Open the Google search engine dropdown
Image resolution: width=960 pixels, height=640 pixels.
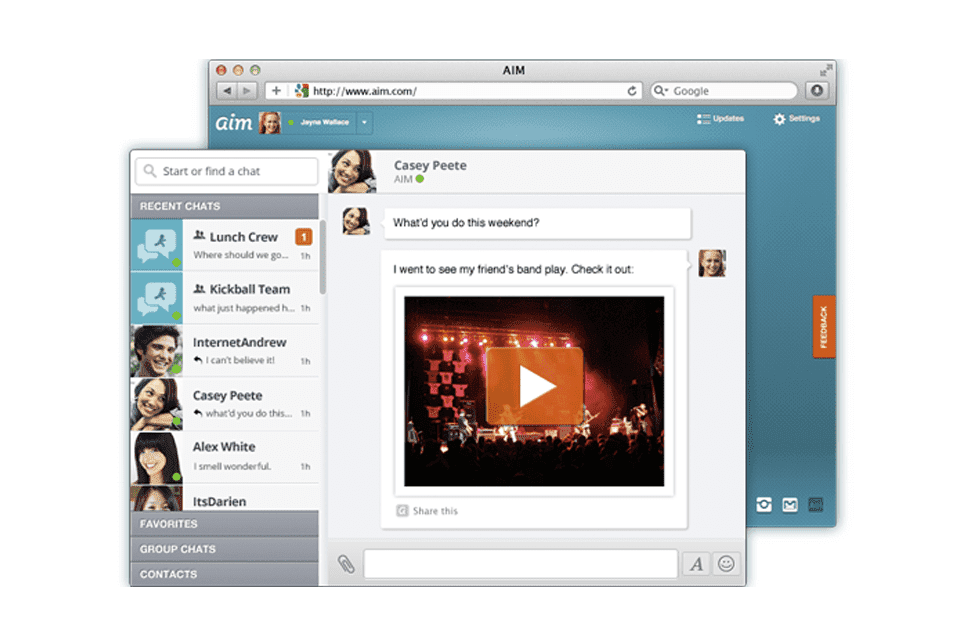pyautogui.click(x=661, y=91)
